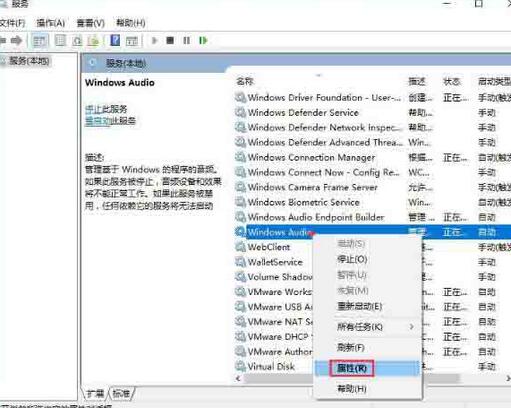This screenshot has height=408, width=511.
Task: Choose 属性(R) from the context menu
Action: point(352,368)
